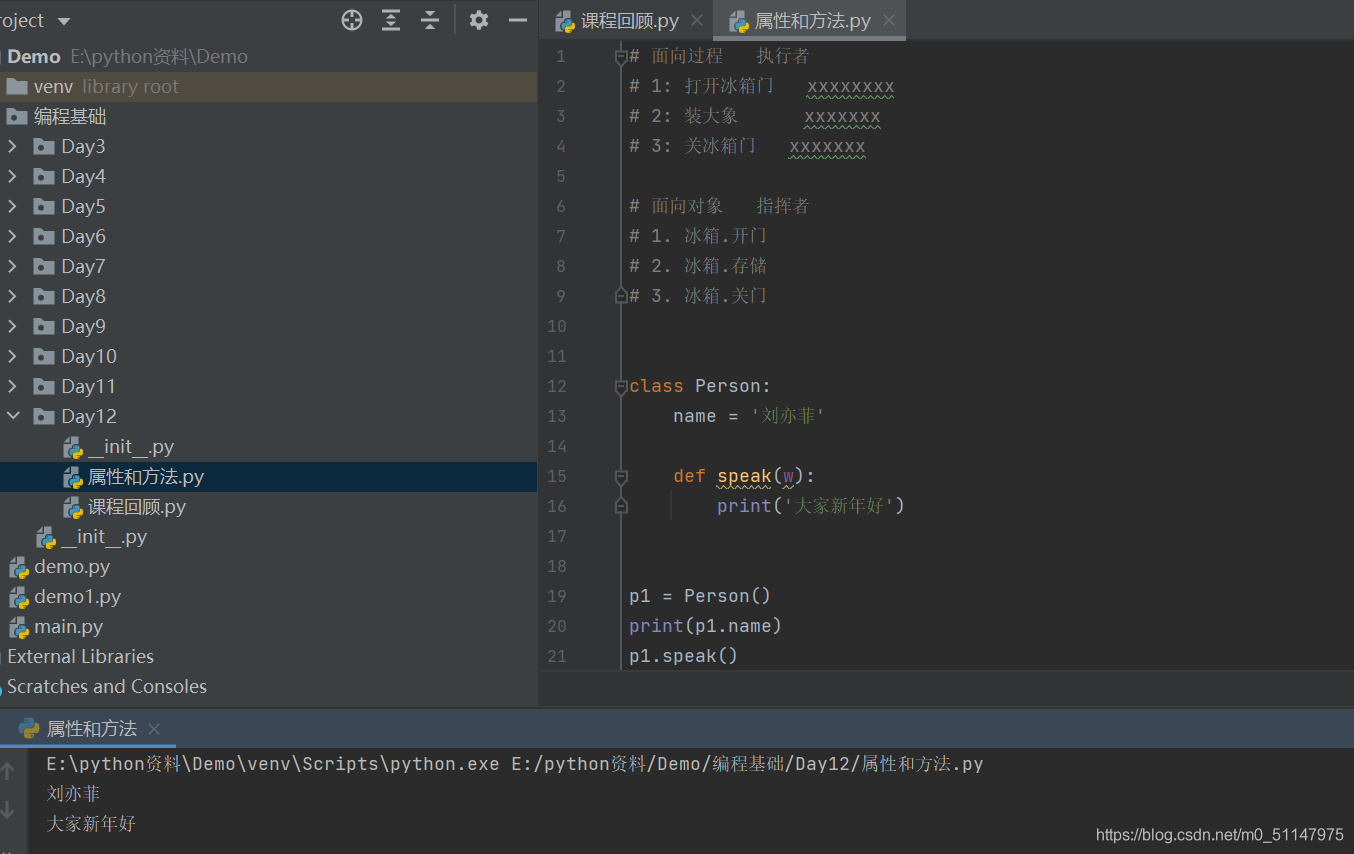1354x854 pixels.
Task: Select demo.py in the project tree
Action: pyautogui.click(x=268, y=567)
